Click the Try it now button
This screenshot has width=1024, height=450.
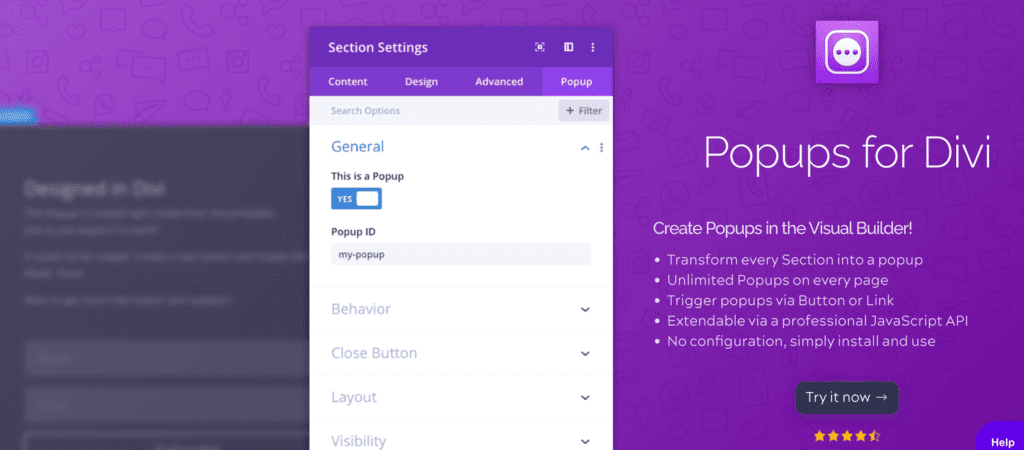(x=846, y=397)
